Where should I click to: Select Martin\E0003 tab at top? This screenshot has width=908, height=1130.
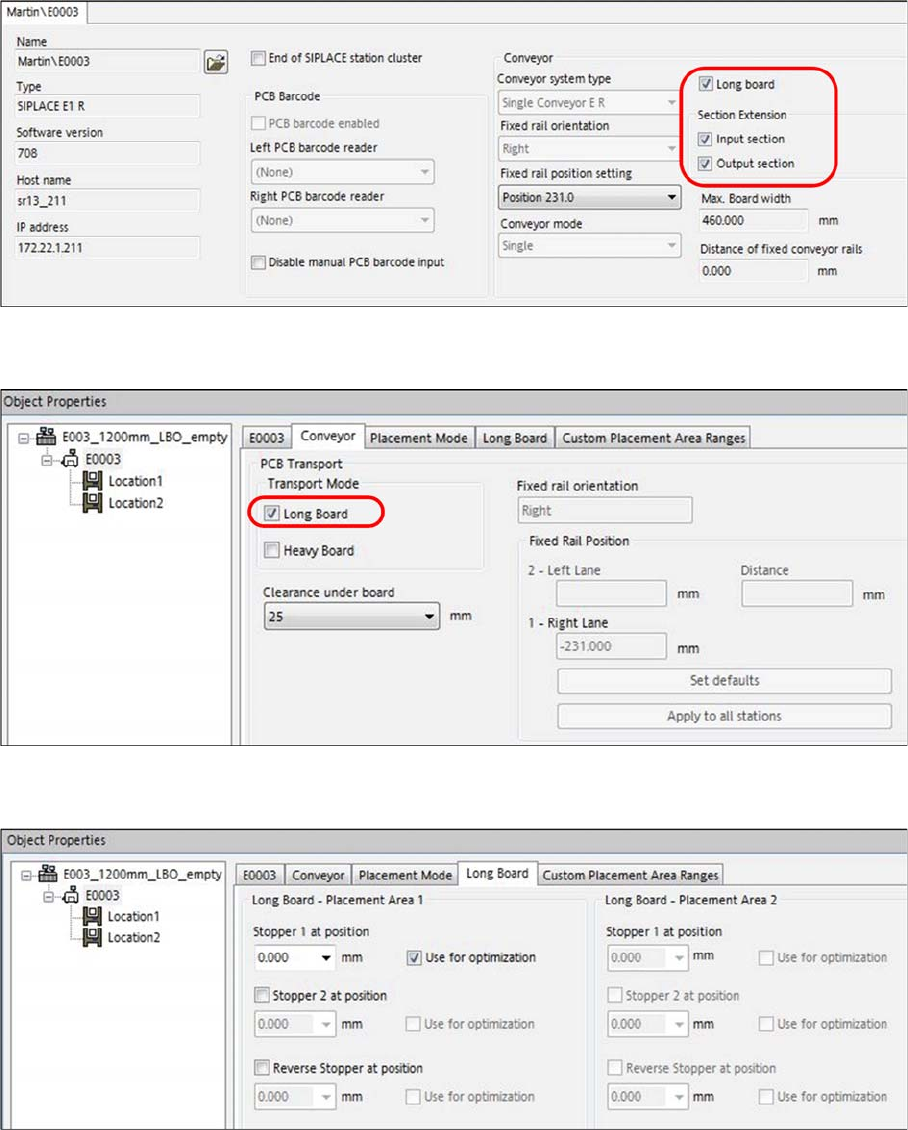coord(43,12)
